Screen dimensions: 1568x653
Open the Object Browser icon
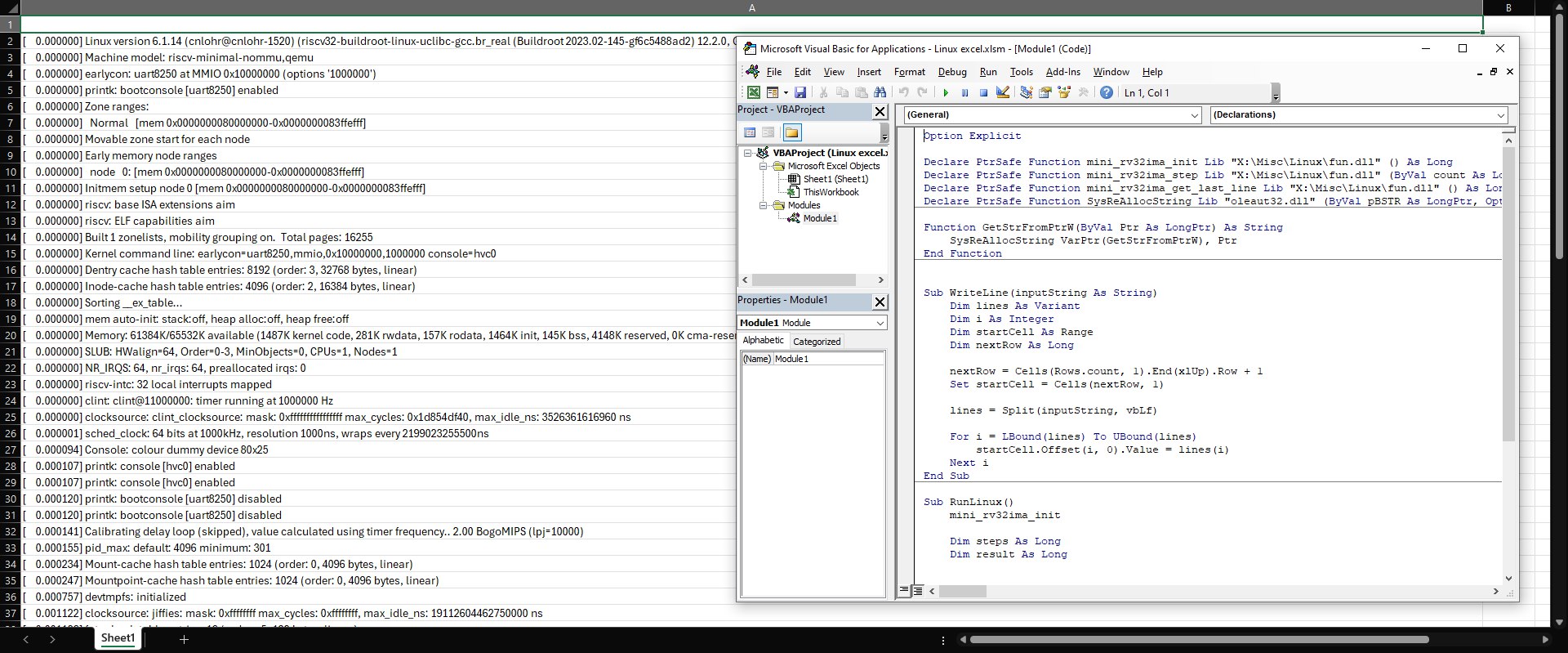click(x=1064, y=93)
